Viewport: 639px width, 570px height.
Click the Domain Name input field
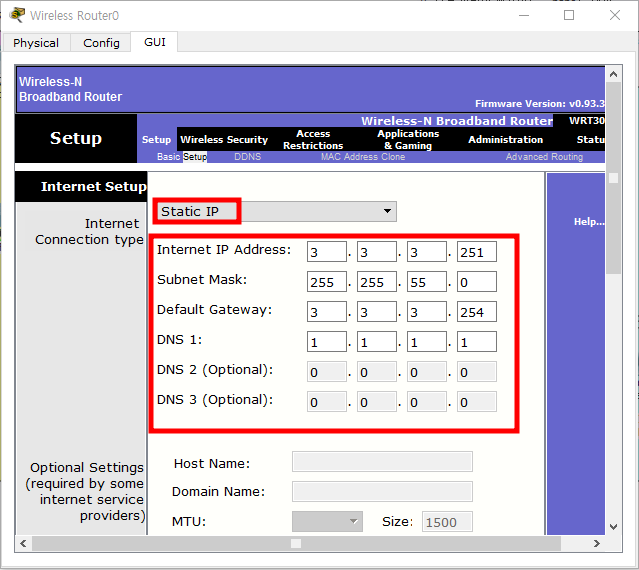[x=382, y=491]
